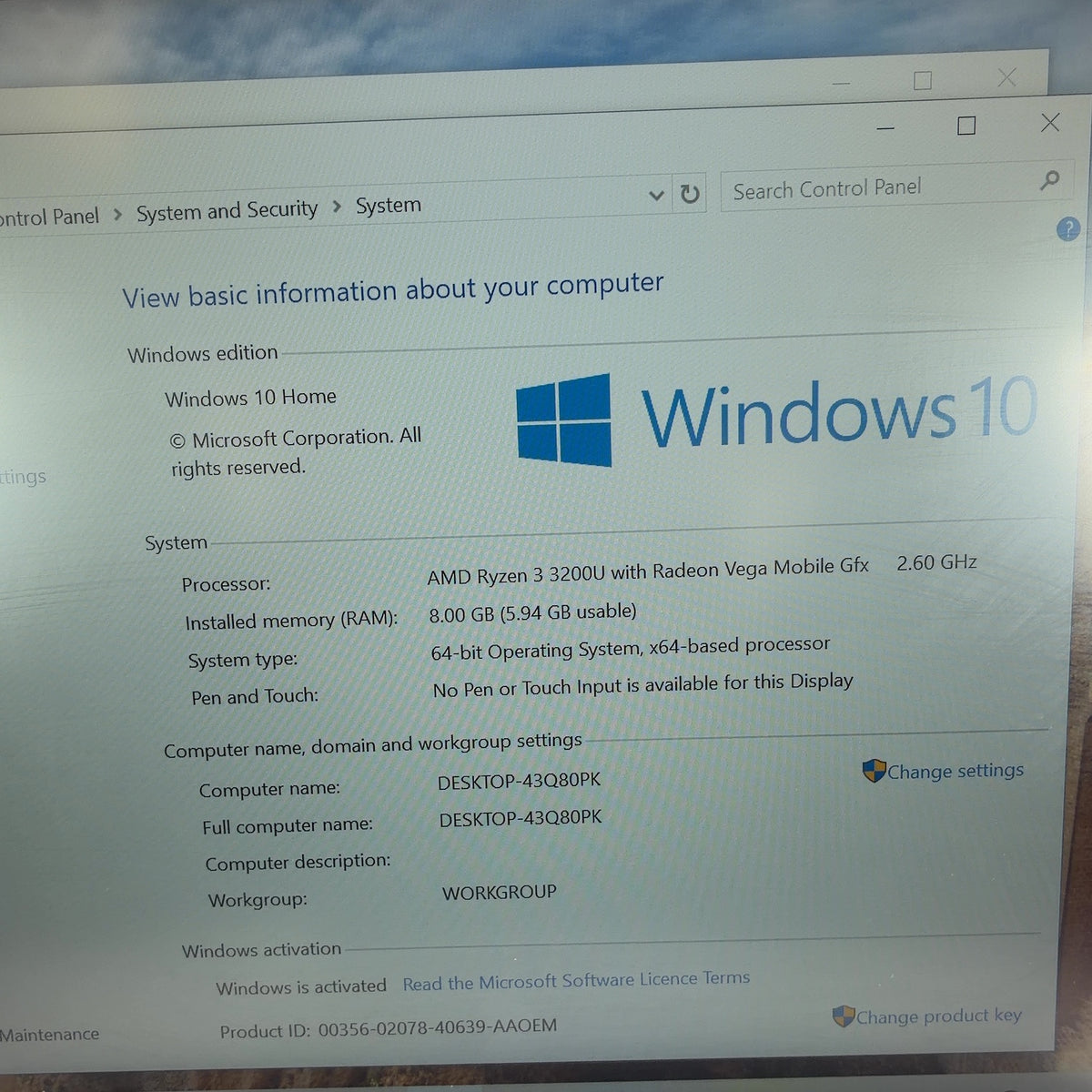Click the shield icon beside Change product key
The width and height of the screenshot is (1092, 1092).
844,1016
